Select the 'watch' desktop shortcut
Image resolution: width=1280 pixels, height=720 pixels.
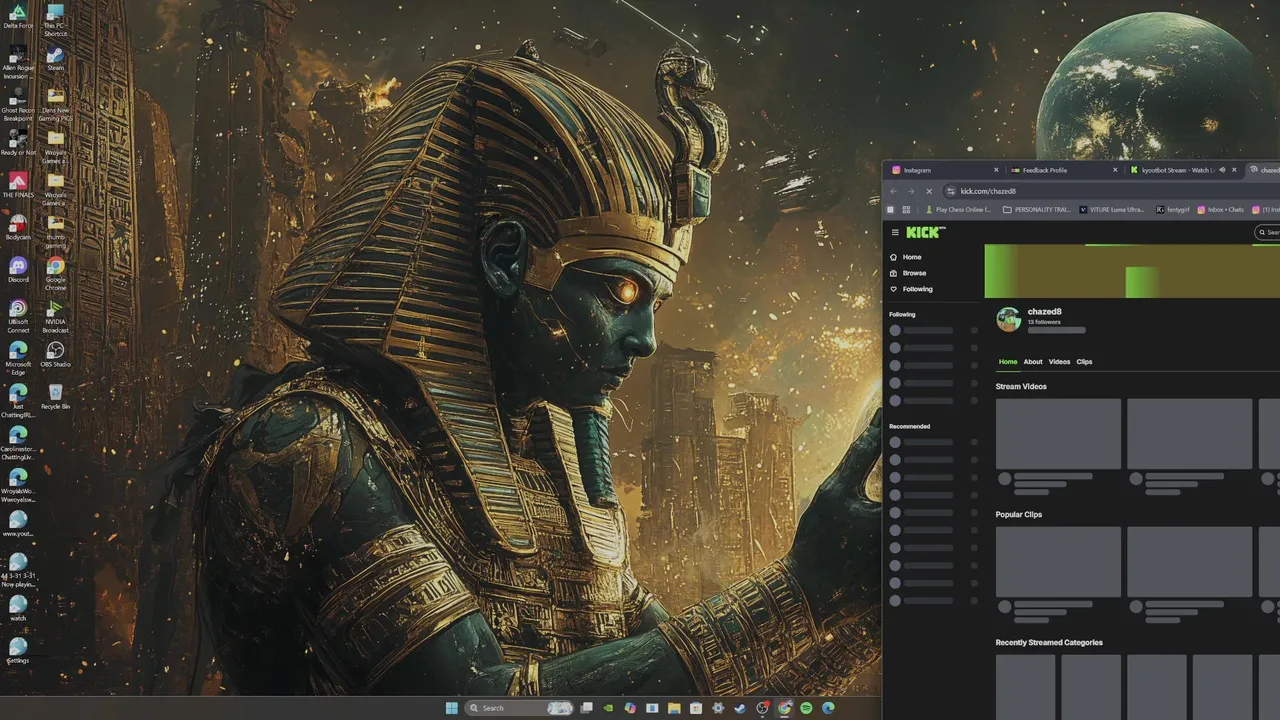pyautogui.click(x=17, y=609)
